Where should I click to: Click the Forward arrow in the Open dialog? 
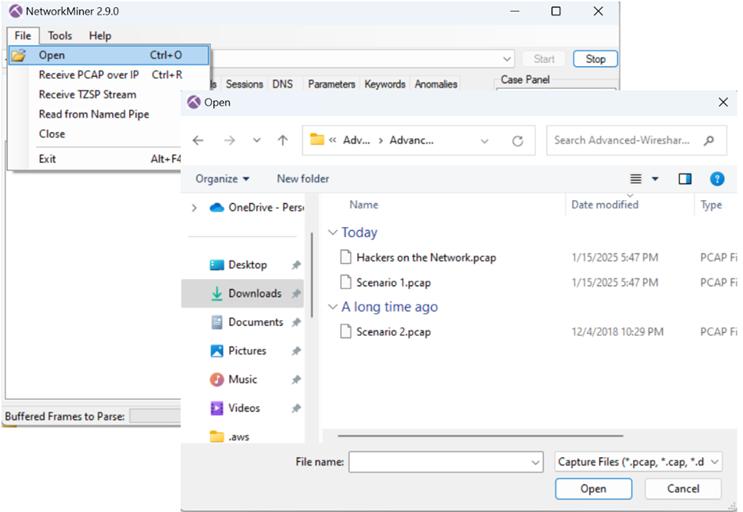tap(229, 140)
